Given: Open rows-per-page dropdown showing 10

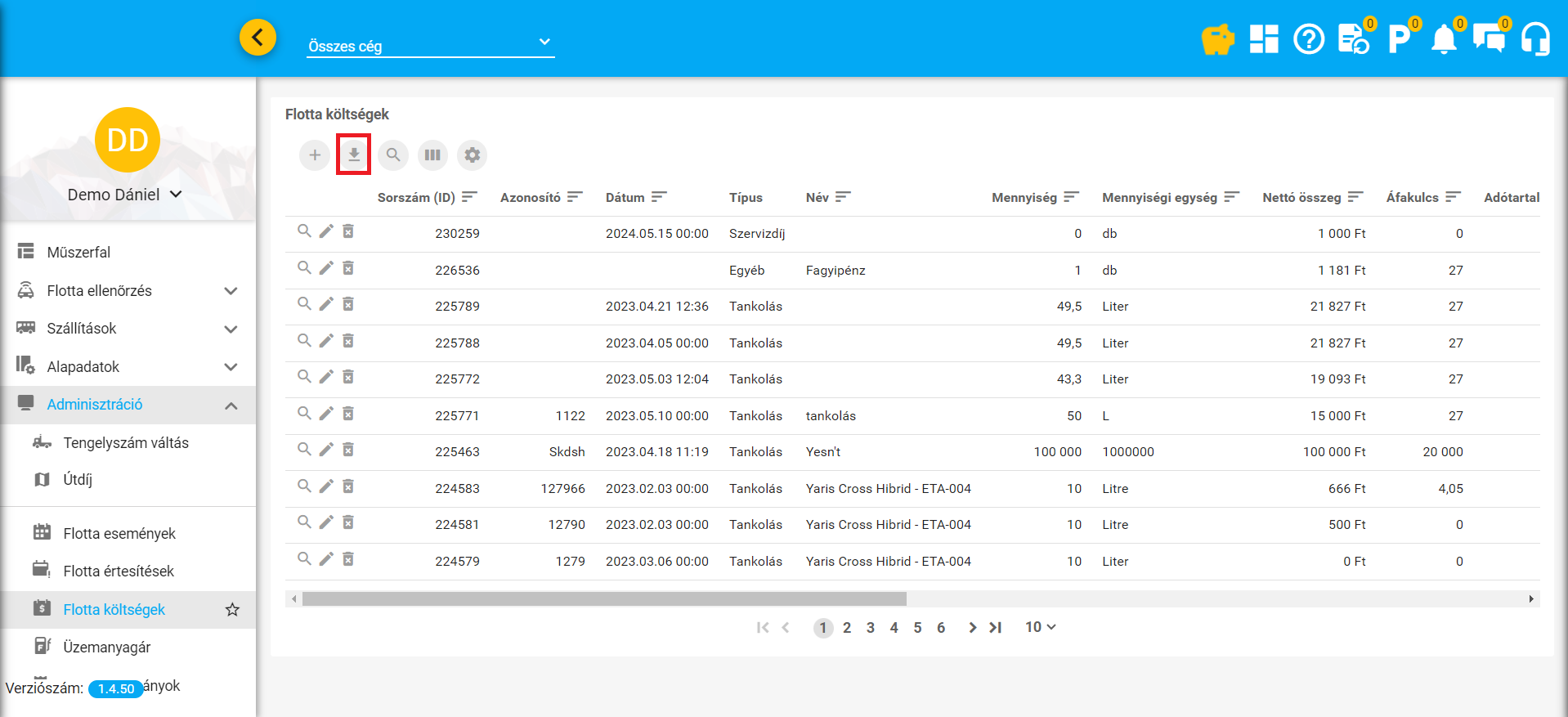Looking at the screenshot, I should tap(1041, 627).
